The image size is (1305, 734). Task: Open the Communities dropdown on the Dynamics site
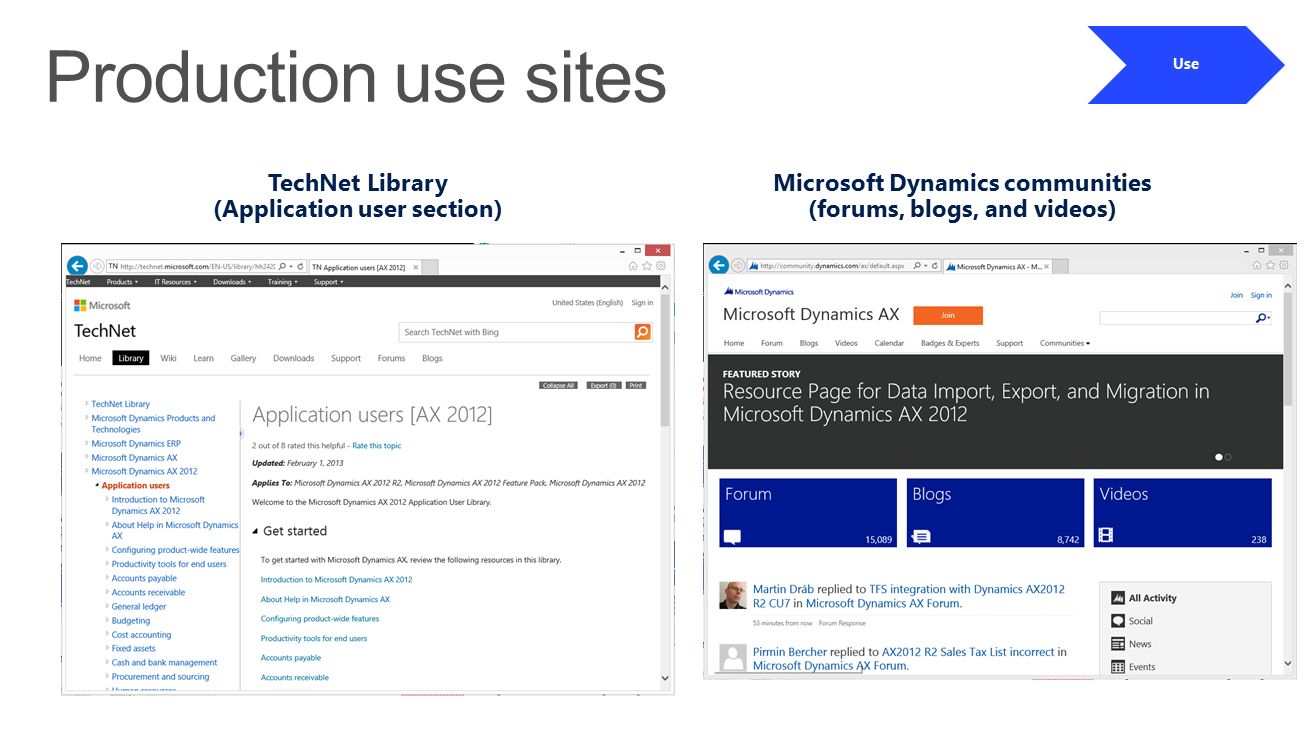coord(1065,343)
